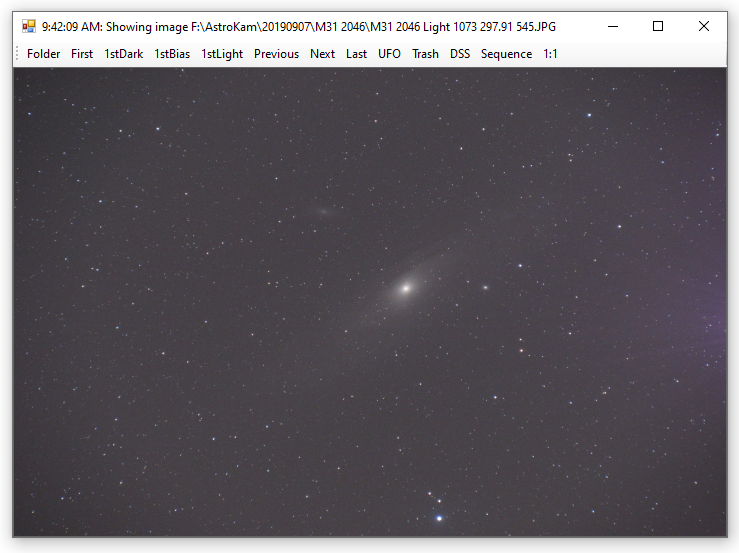Image resolution: width=739 pixels, height=553 pixels.
Task: Mark the image as UFO
Action: pyautogui.click(x=389, y=54)
